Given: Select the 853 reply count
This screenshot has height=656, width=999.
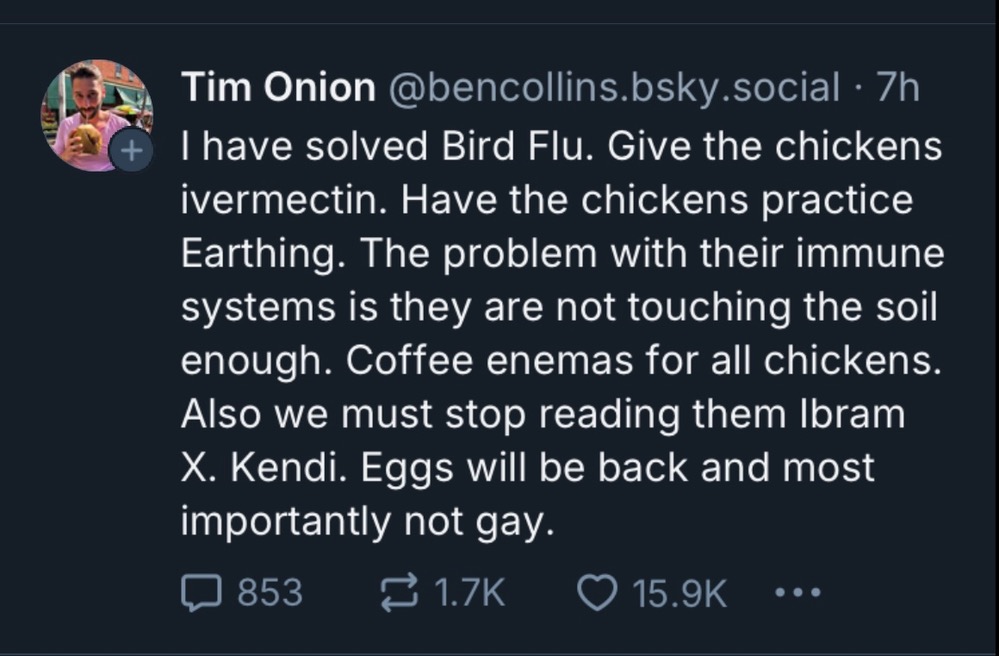Looking at the screenshot, I should coord(270,593).
